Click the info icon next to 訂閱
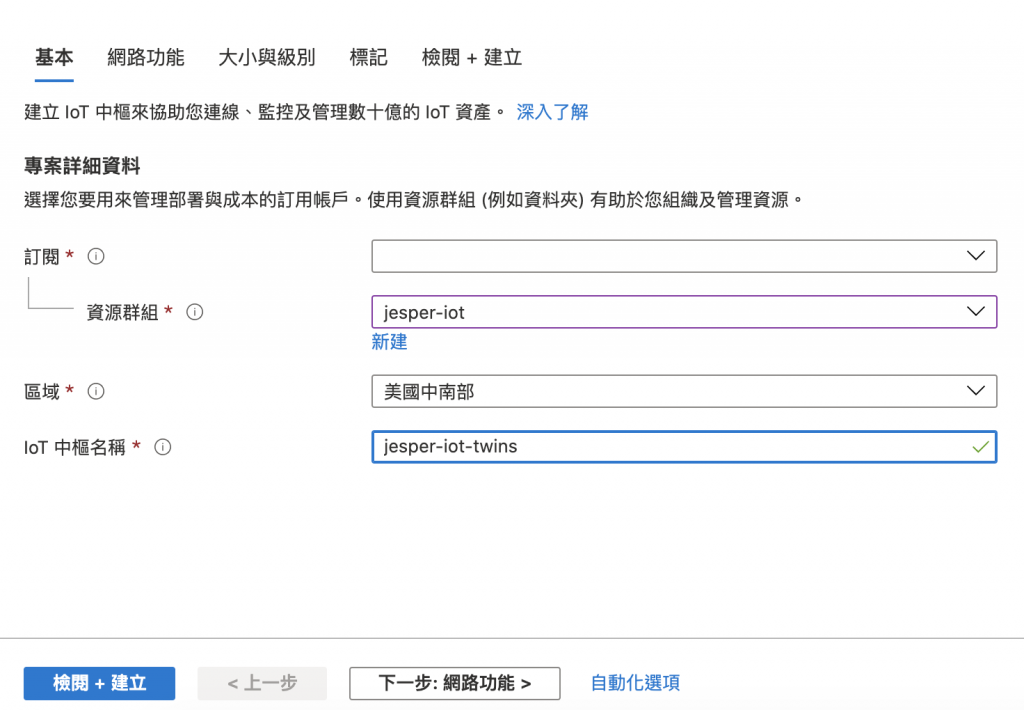The width and height of the screenshot is (1024, 710). pyautogui.click(x=96, y=256)
